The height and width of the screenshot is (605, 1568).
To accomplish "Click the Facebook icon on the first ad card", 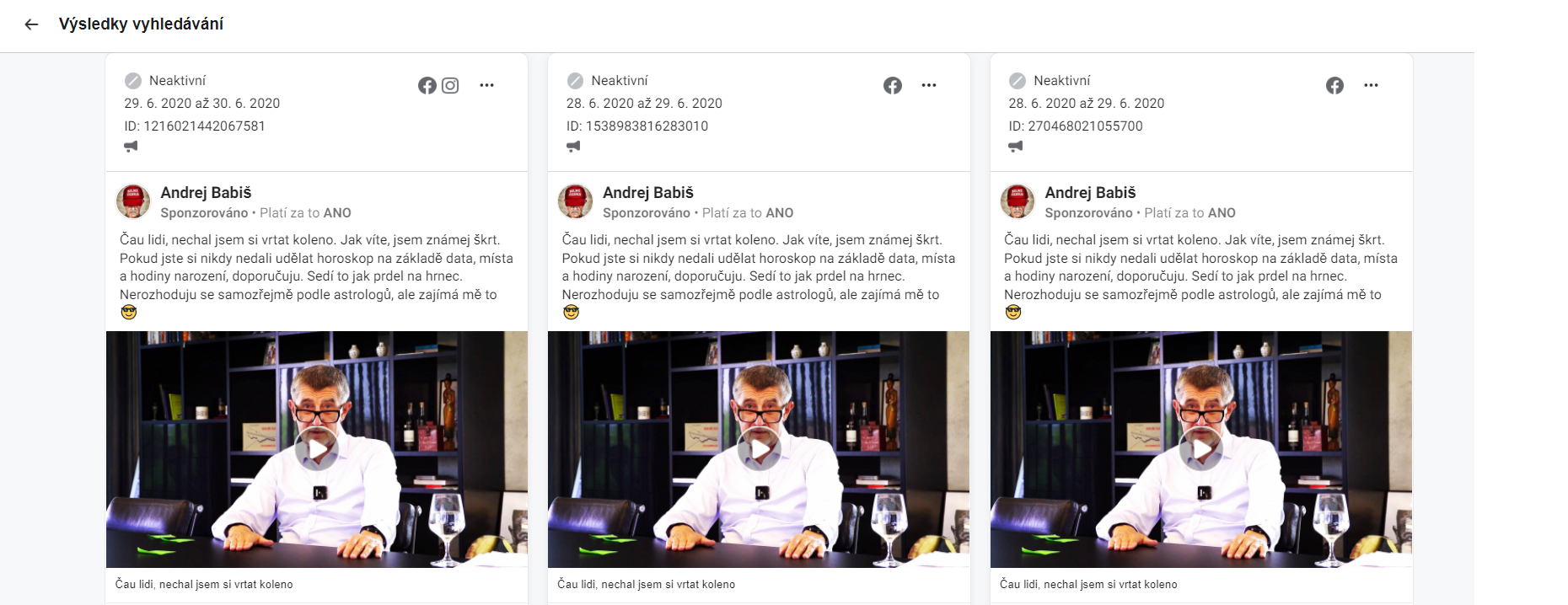I will pyautogui.click(x=427, y=85).
